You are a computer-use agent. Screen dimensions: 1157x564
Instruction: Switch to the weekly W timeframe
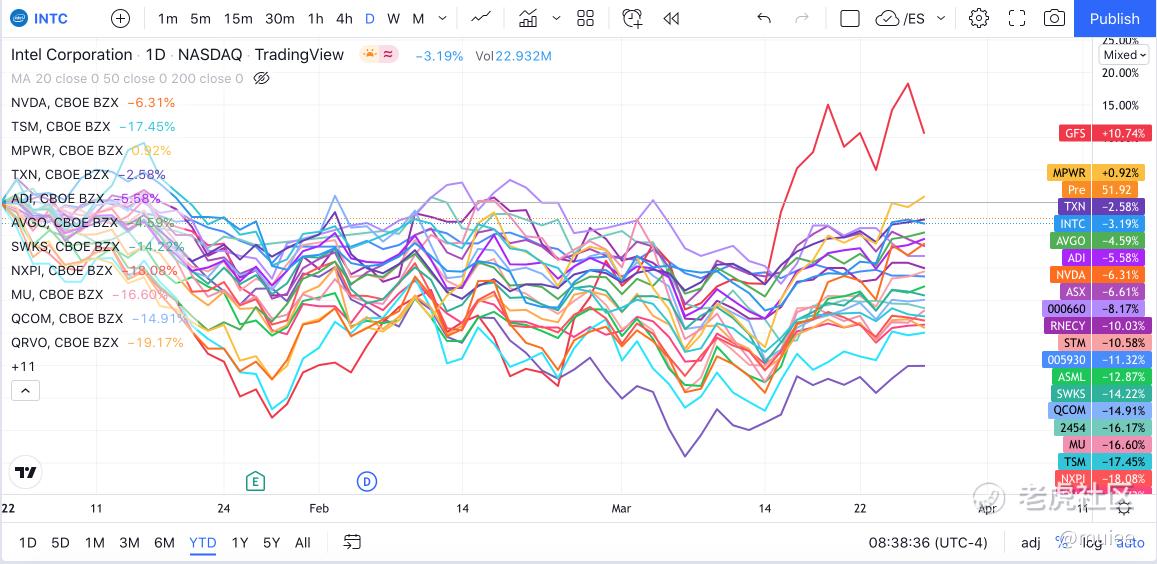pyautogui.click(x=393, y=18)
